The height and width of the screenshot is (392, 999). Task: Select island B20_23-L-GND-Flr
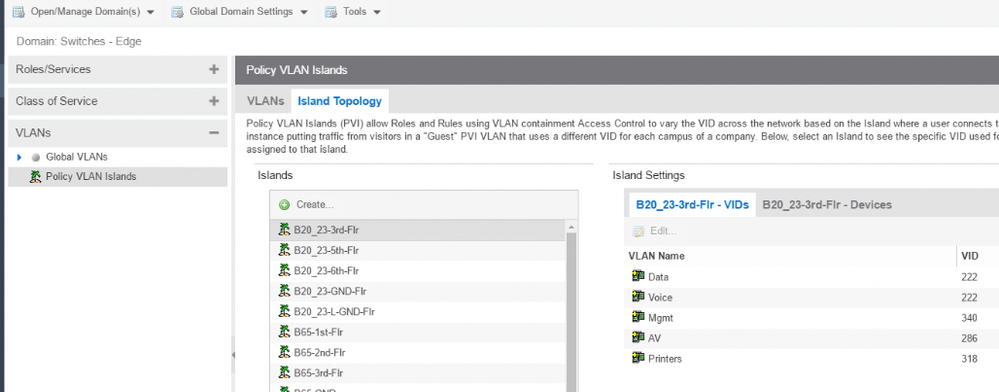click(417, 312)
